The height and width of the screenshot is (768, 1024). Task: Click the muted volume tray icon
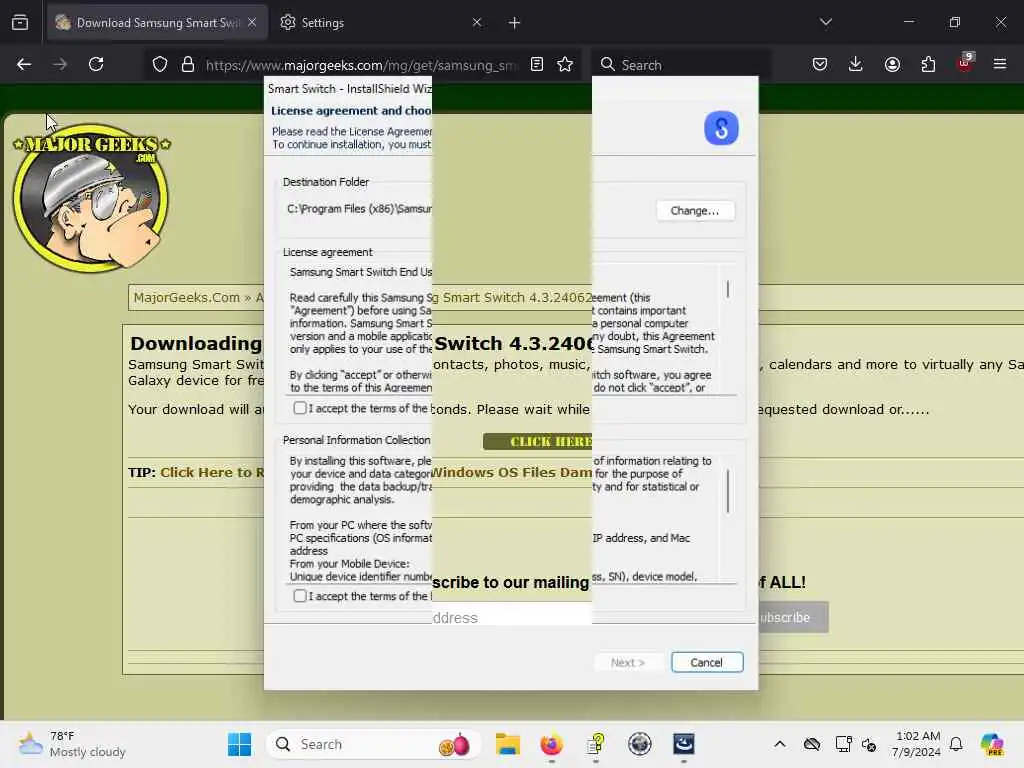pos(869,744)
